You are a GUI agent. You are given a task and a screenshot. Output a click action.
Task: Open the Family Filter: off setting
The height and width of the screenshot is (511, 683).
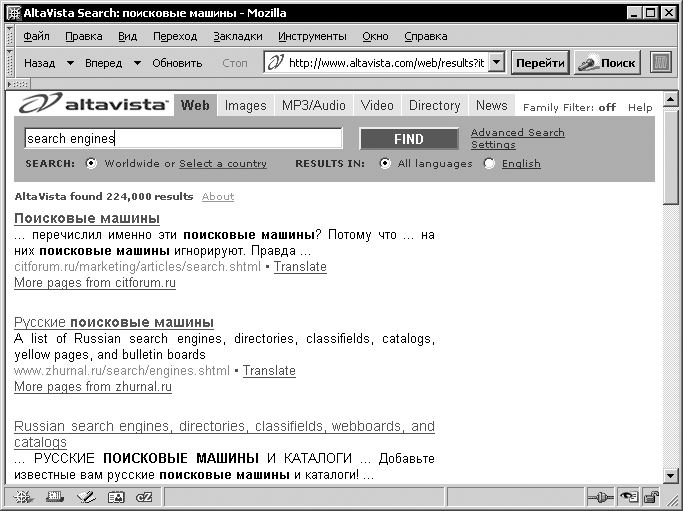click(569, 108)
